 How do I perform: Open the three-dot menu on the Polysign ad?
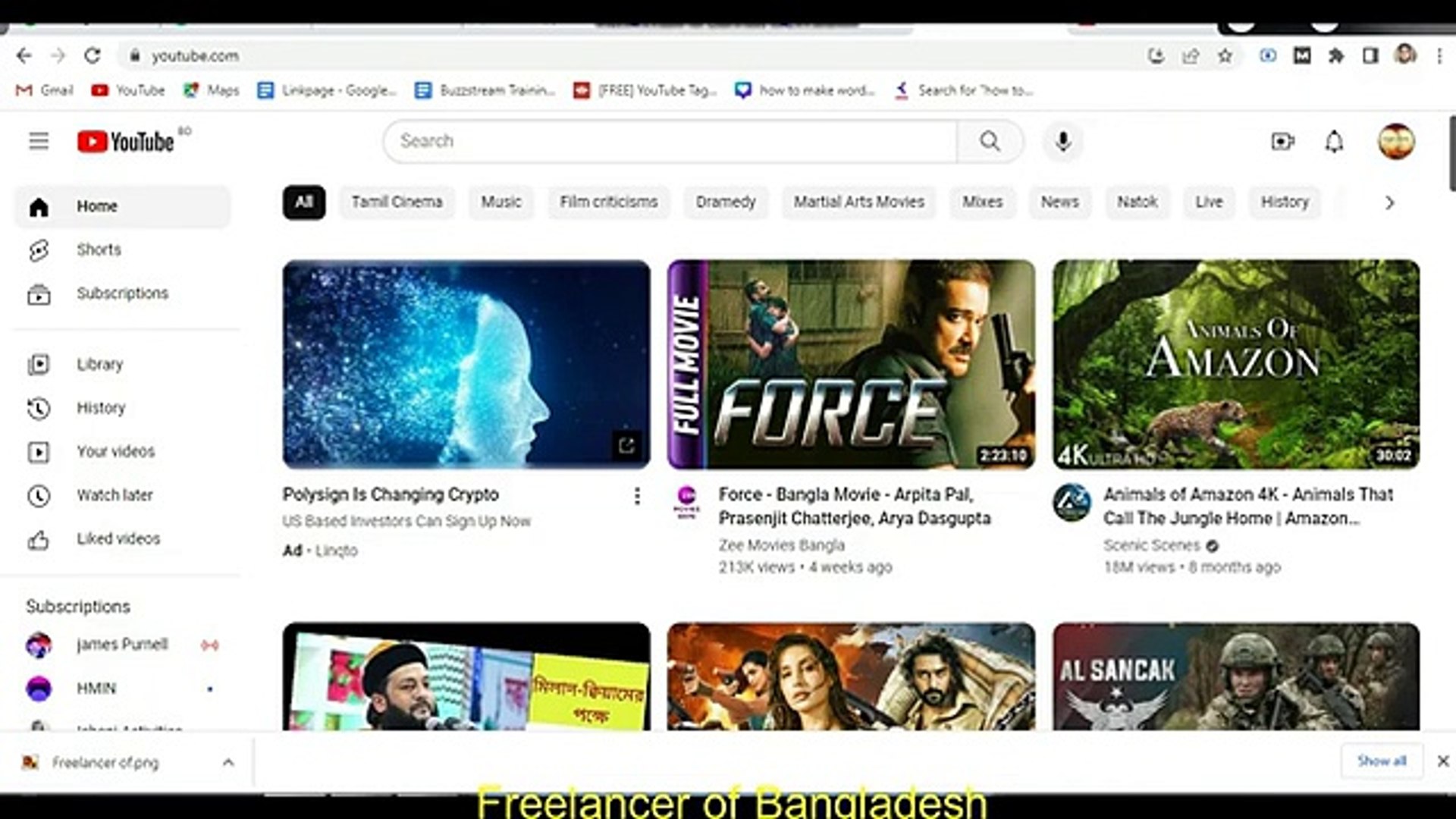[636, 495]
